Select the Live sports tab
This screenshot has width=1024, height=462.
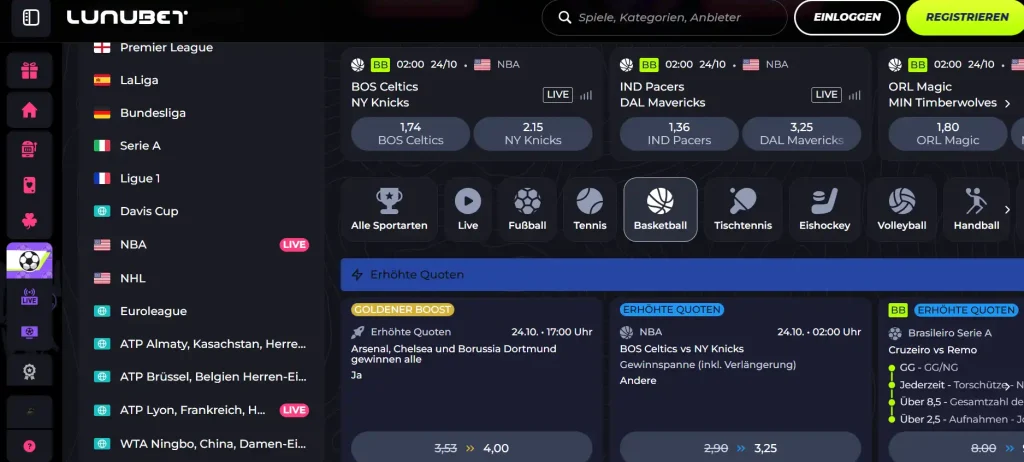[x=468, y=209]
